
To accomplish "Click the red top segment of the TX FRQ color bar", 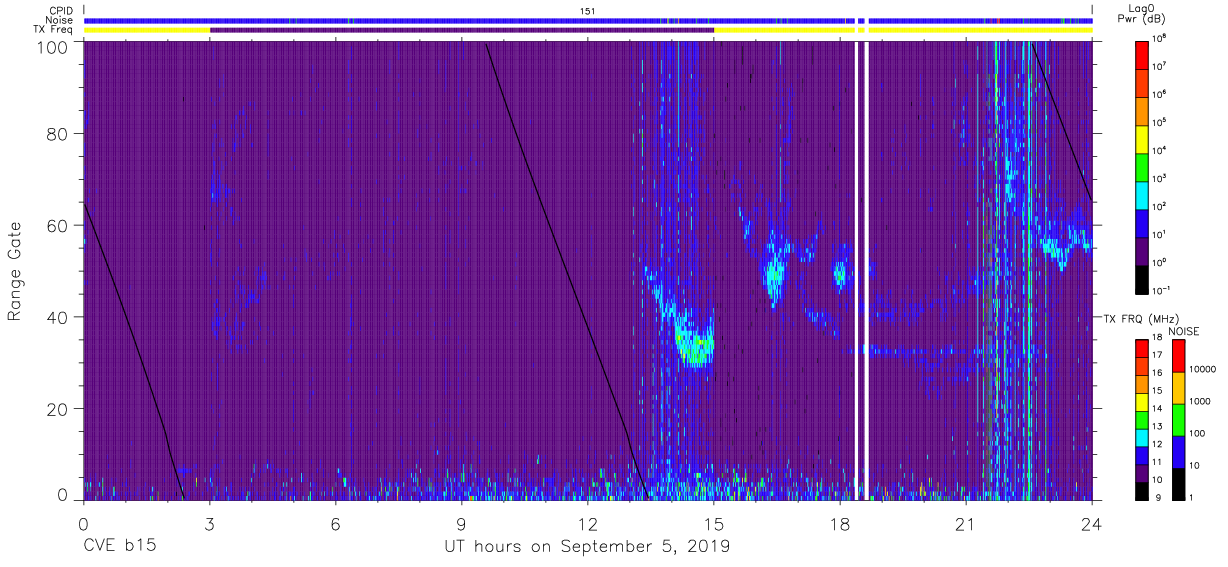I will pos(1142,348).
